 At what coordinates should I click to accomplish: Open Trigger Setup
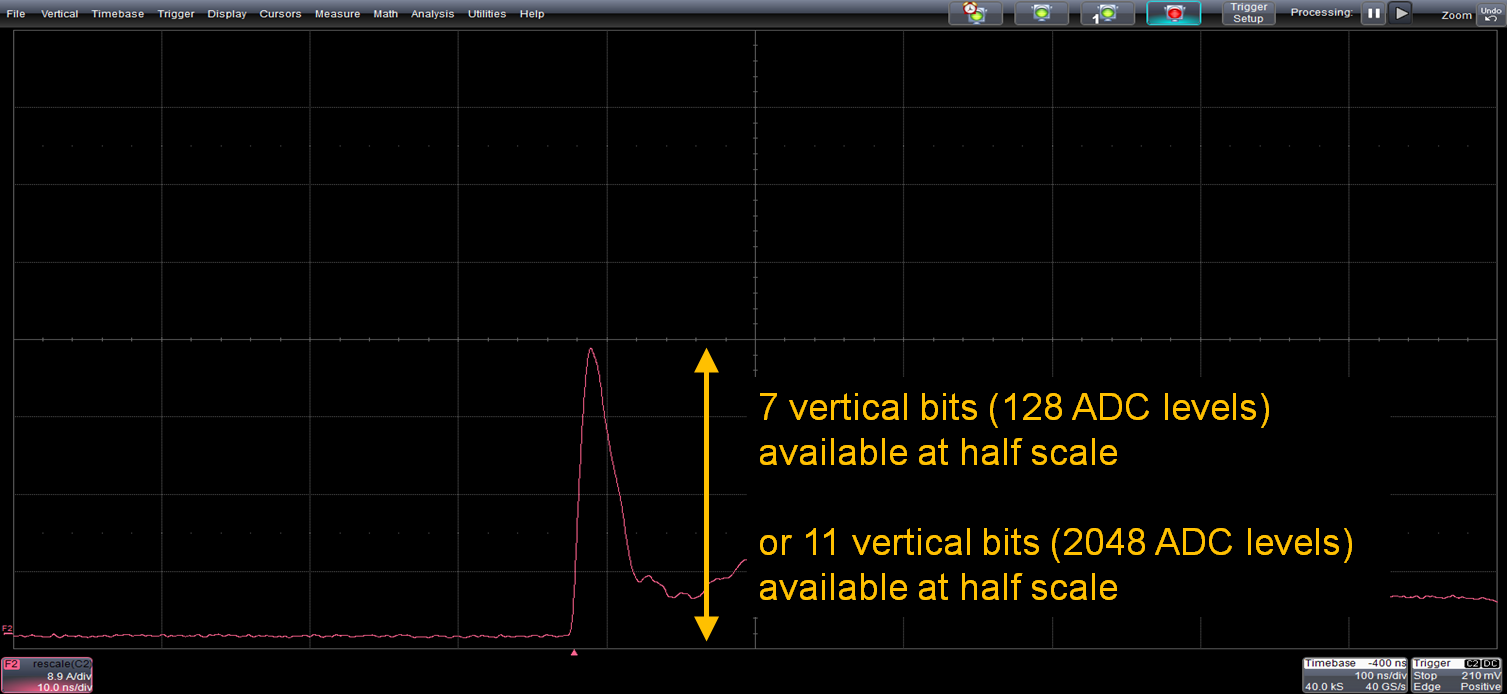click(1247, 13)
